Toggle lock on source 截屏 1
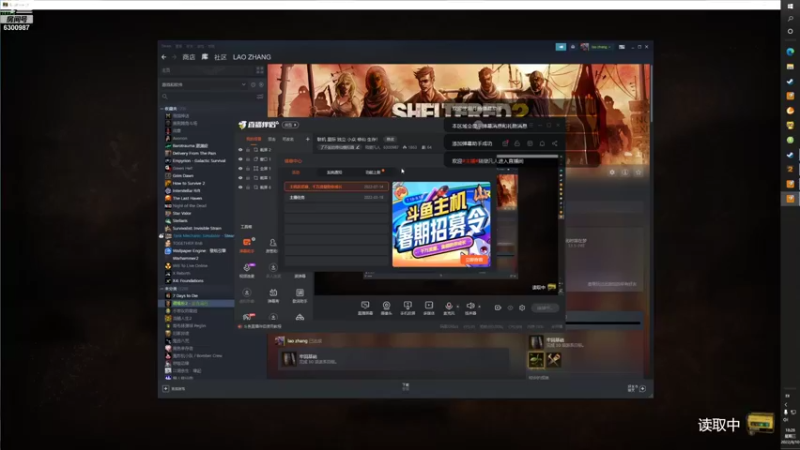Viewport: 800px width, 450px height. [248, 178]
